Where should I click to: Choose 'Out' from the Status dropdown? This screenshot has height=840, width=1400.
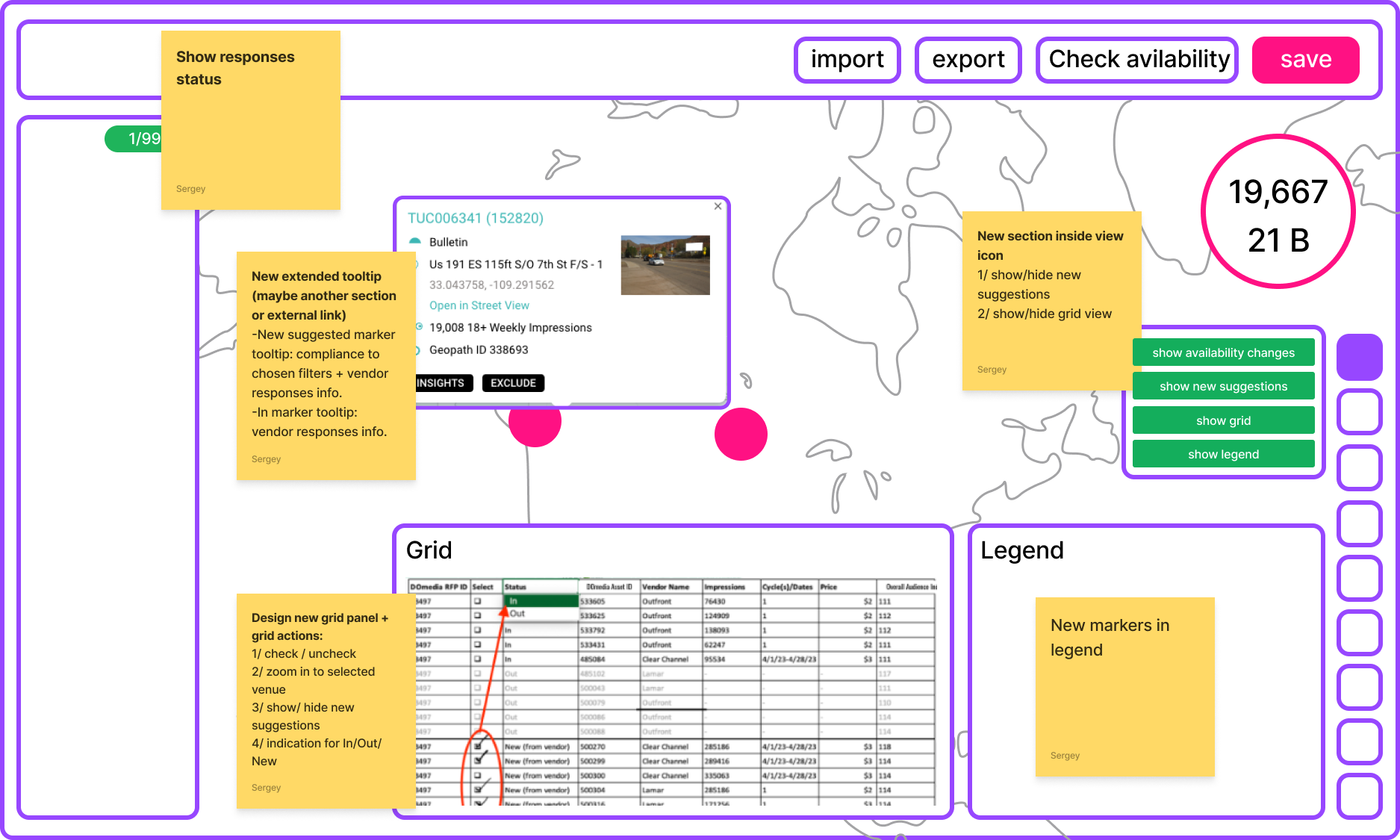coord(541,614)
